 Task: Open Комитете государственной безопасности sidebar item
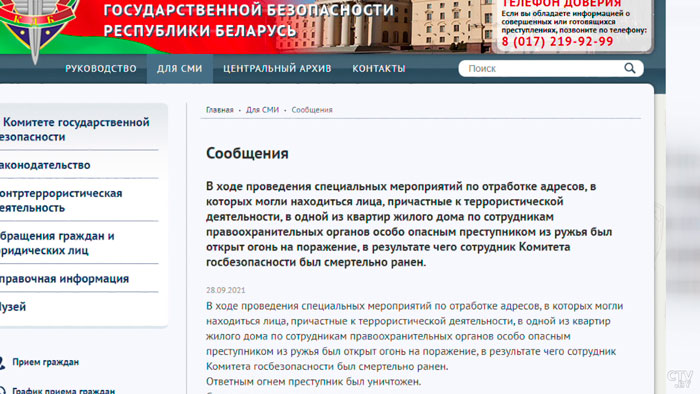pyautogui.click(x=75, y=129)
